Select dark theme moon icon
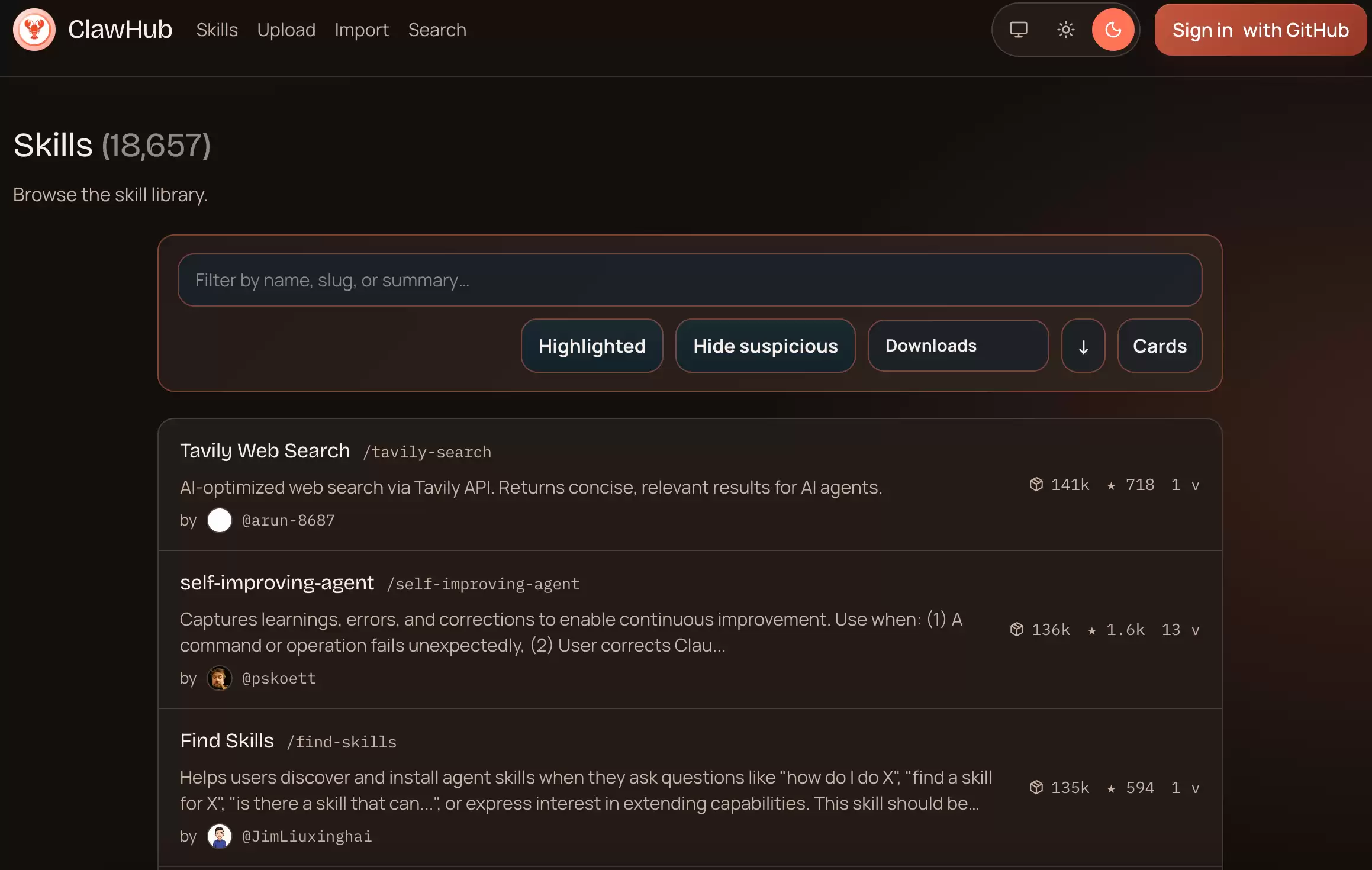1372x870 pixels. (x=1113, y=30)
